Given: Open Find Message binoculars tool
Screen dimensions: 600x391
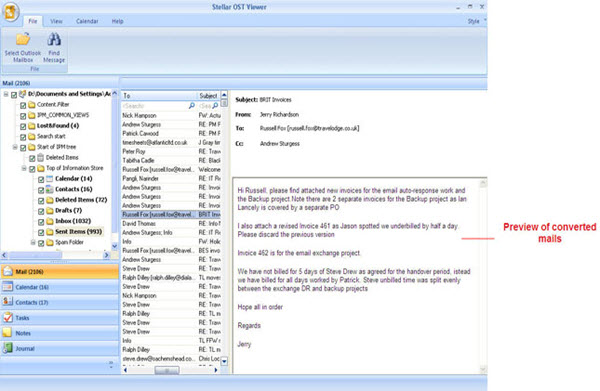Looking at the screenshot, I should coord(54,39).
